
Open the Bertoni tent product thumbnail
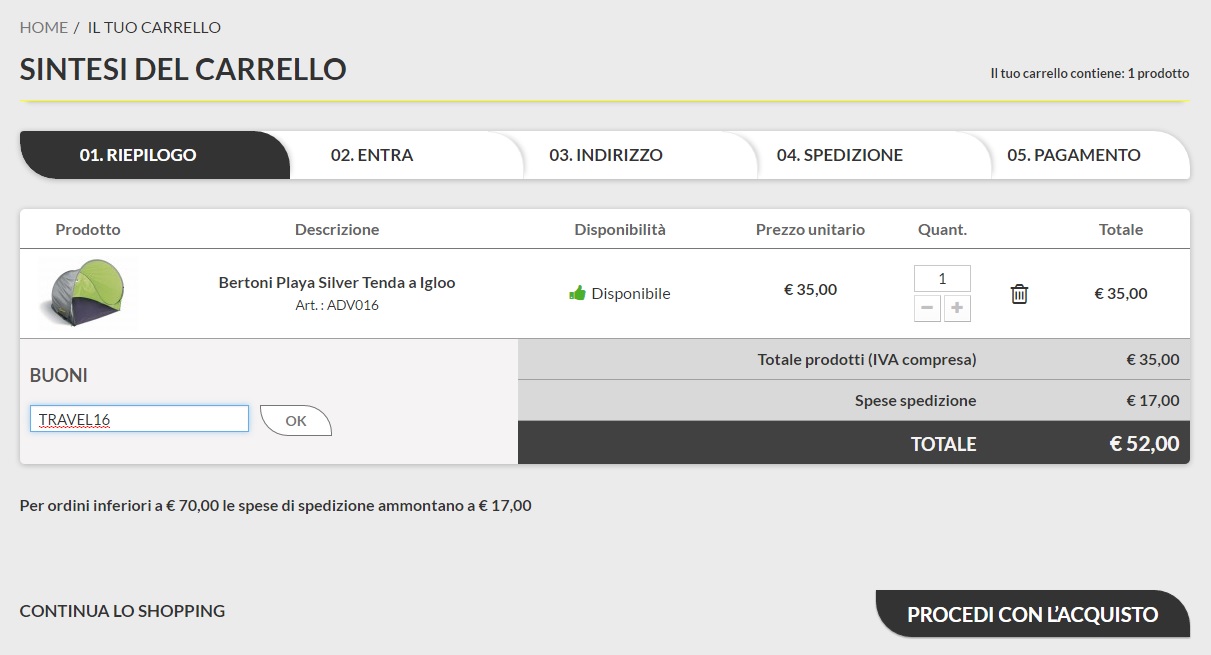point(87,293)
